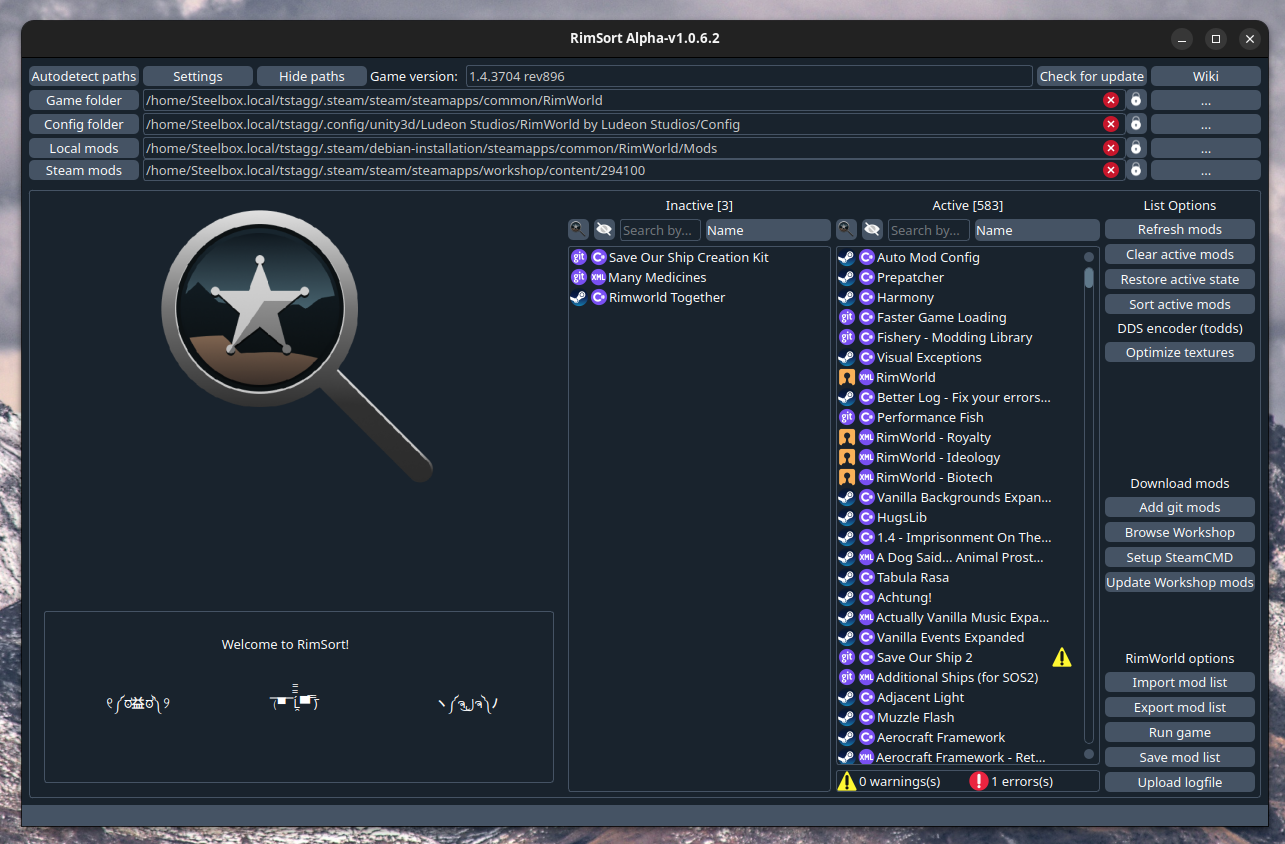The height and width of the screenshot is (844, 1285).
Task: Browse for Local mods with ... button
Action: [1206, 148]
